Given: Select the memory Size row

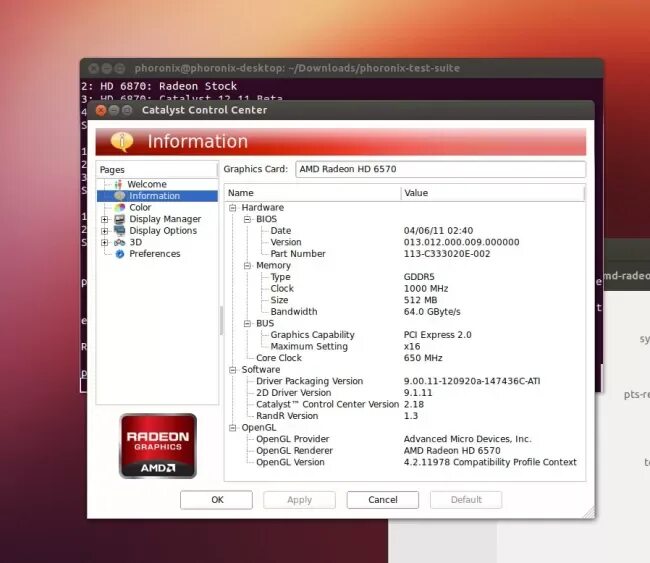Looking at the screenshot, I should (x=405, y=300).
